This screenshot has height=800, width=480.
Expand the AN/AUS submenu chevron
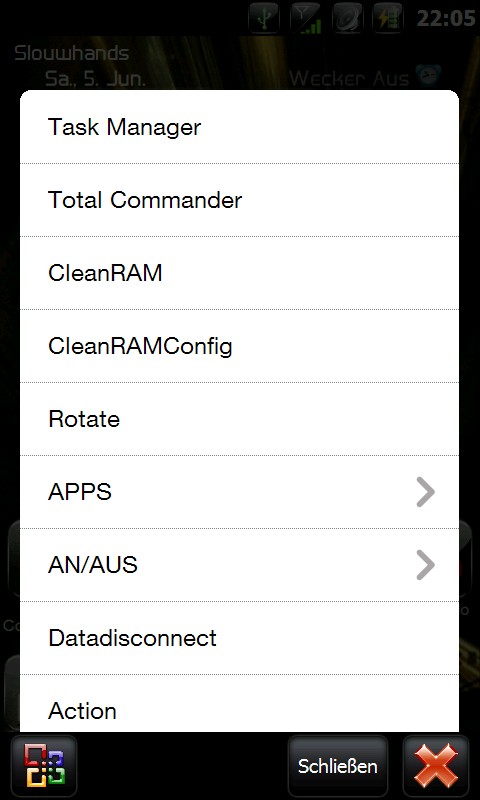tap(425, 565)
